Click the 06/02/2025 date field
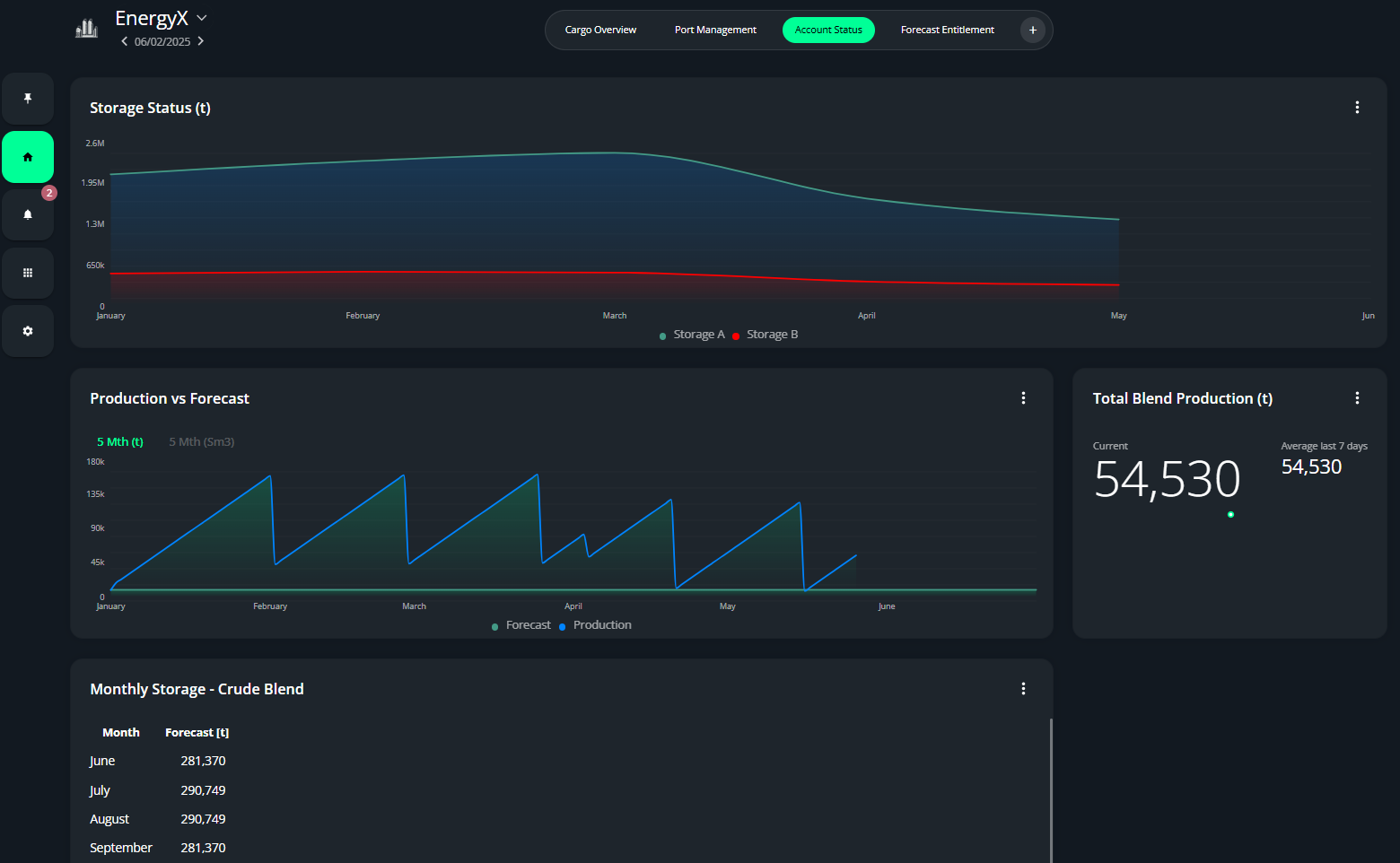This screenshot has height=863, width=1400. point(162,42)
